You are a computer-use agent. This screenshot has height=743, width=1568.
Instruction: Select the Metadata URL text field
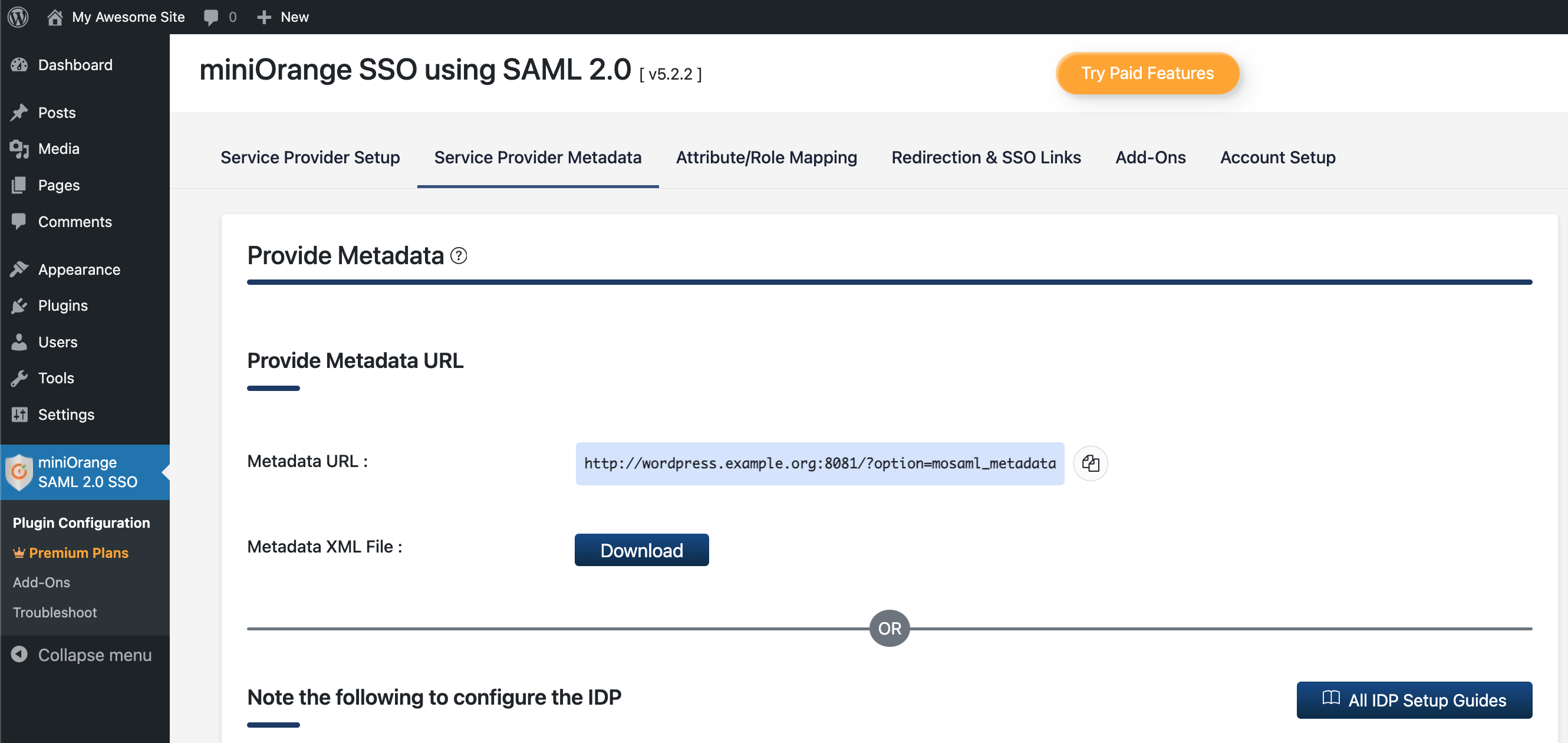point(820,463)
